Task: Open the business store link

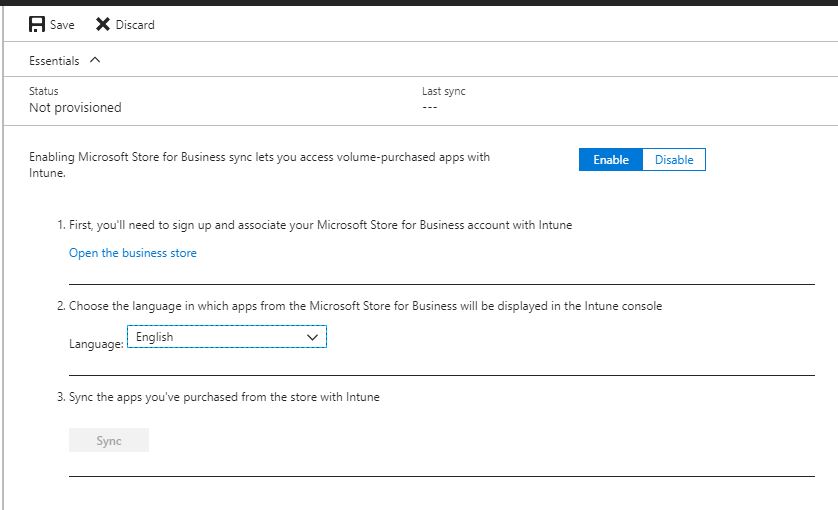Action: (x=133, y=253)
